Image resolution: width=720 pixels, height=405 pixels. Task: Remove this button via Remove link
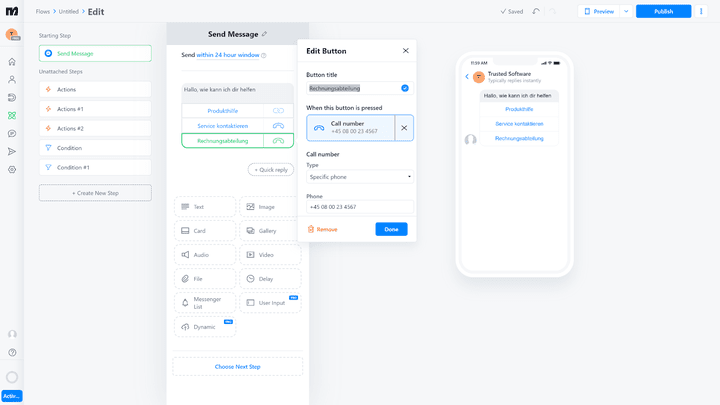point(323,229)
